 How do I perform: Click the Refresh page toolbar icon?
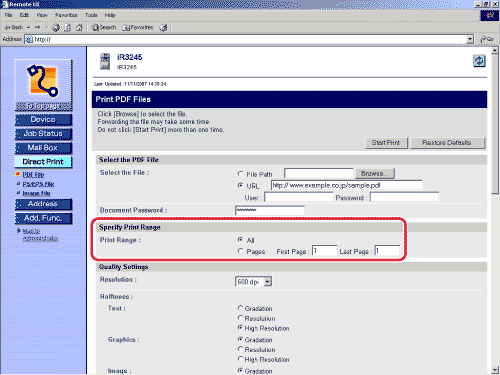click(68, 28)
